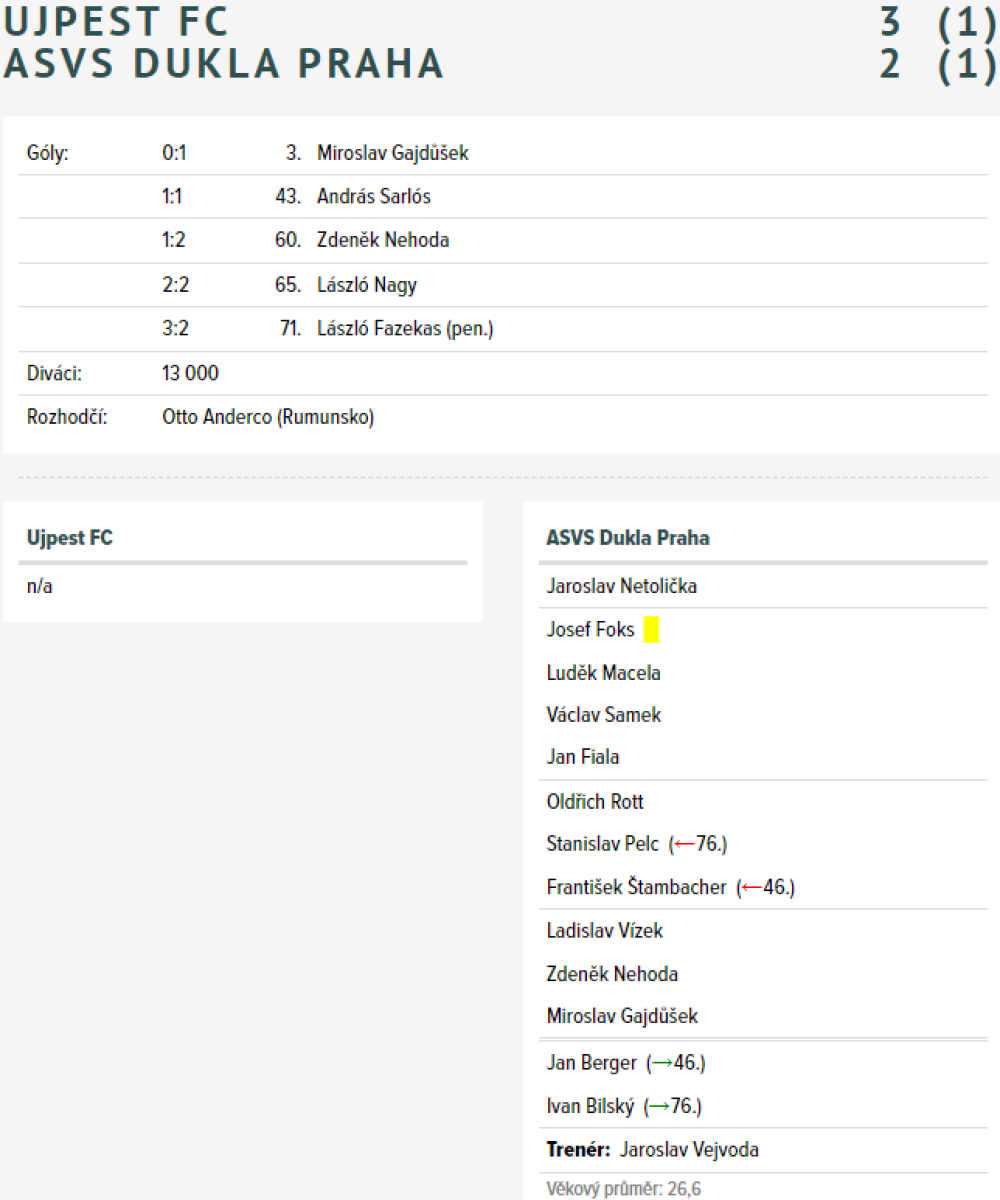The width and height of the screenshot is (1000, 1200).
Task: Click László Nagy's 65th-minute goal entry
Action: [x=366, y=285]
